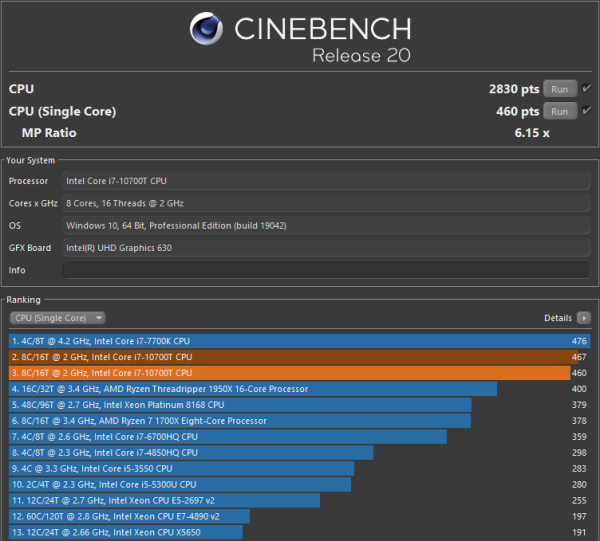Image resolution: width=600 pixels, height=541 pixels.
Task: Select ranking row 5 Xeon Platinum 8168
Action: pyautogui.click(x=300, y=405)
